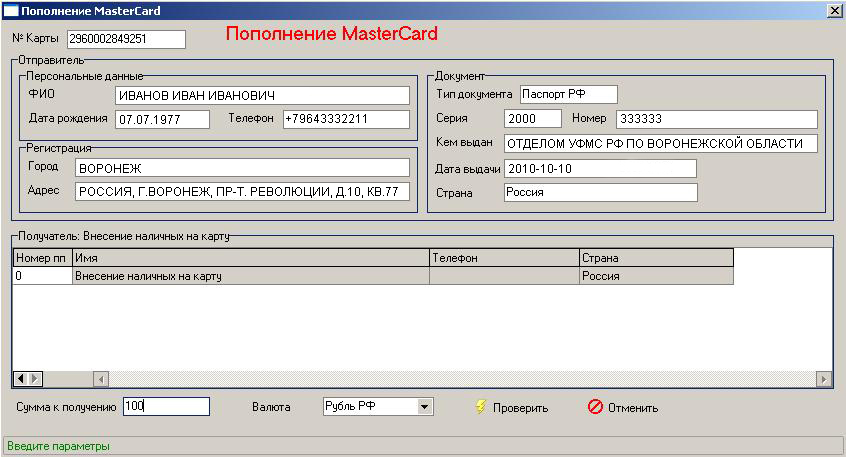
Task: Click the Валюта label
Action: 271,407
